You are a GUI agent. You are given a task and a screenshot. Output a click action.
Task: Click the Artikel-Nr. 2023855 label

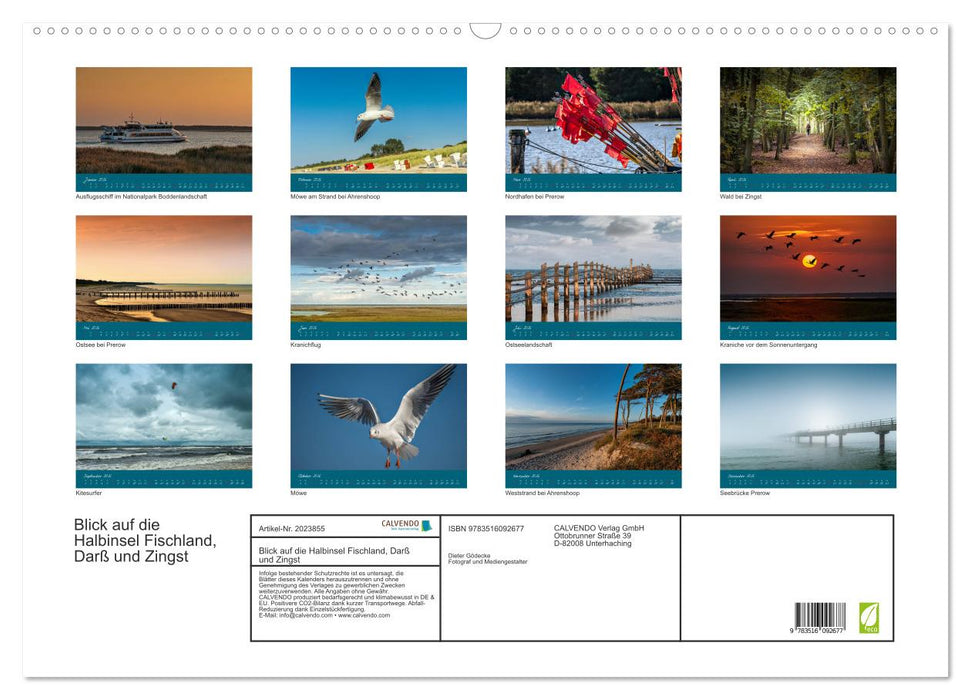point(292,528)
